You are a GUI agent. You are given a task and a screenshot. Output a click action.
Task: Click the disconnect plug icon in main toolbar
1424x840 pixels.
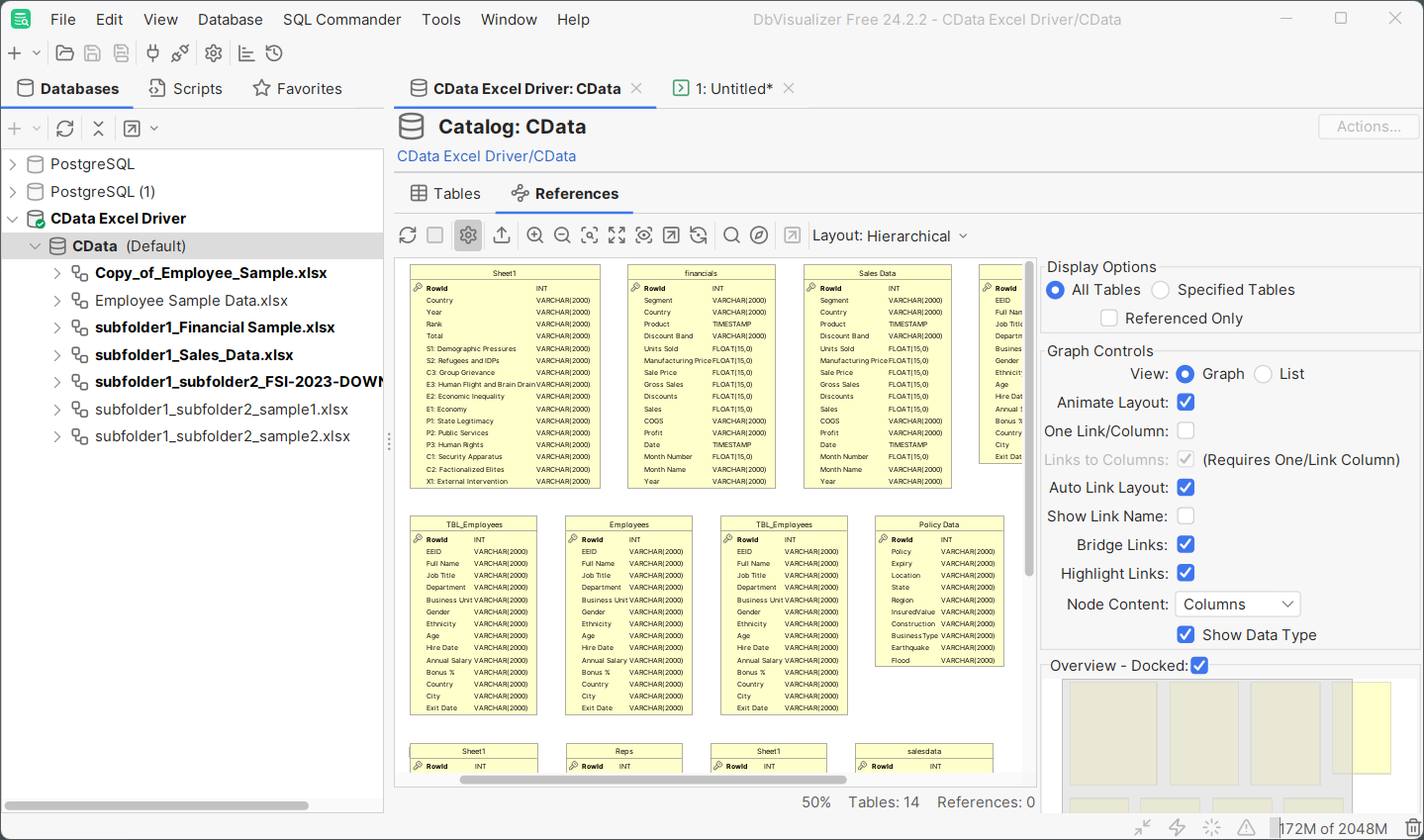point(180,53)
